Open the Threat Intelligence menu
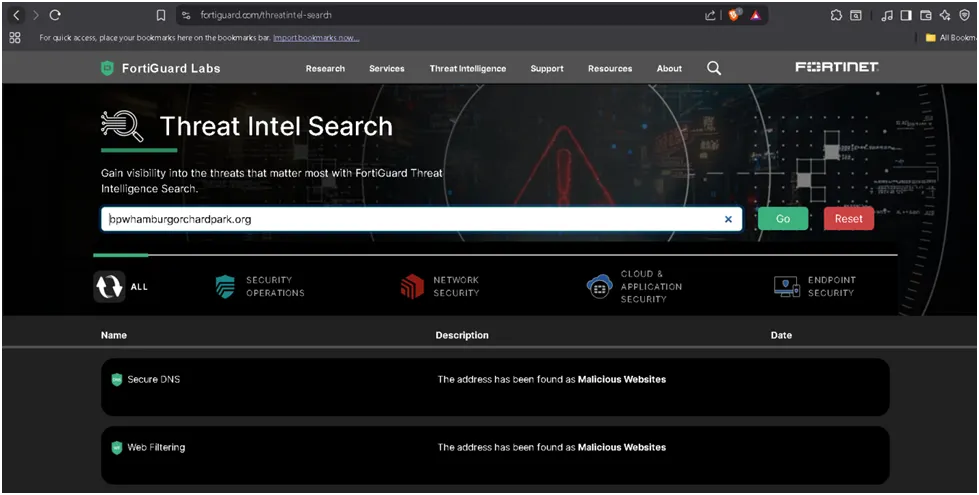The width and height of the screenshot is (979, 495). [x=468, y=69]
